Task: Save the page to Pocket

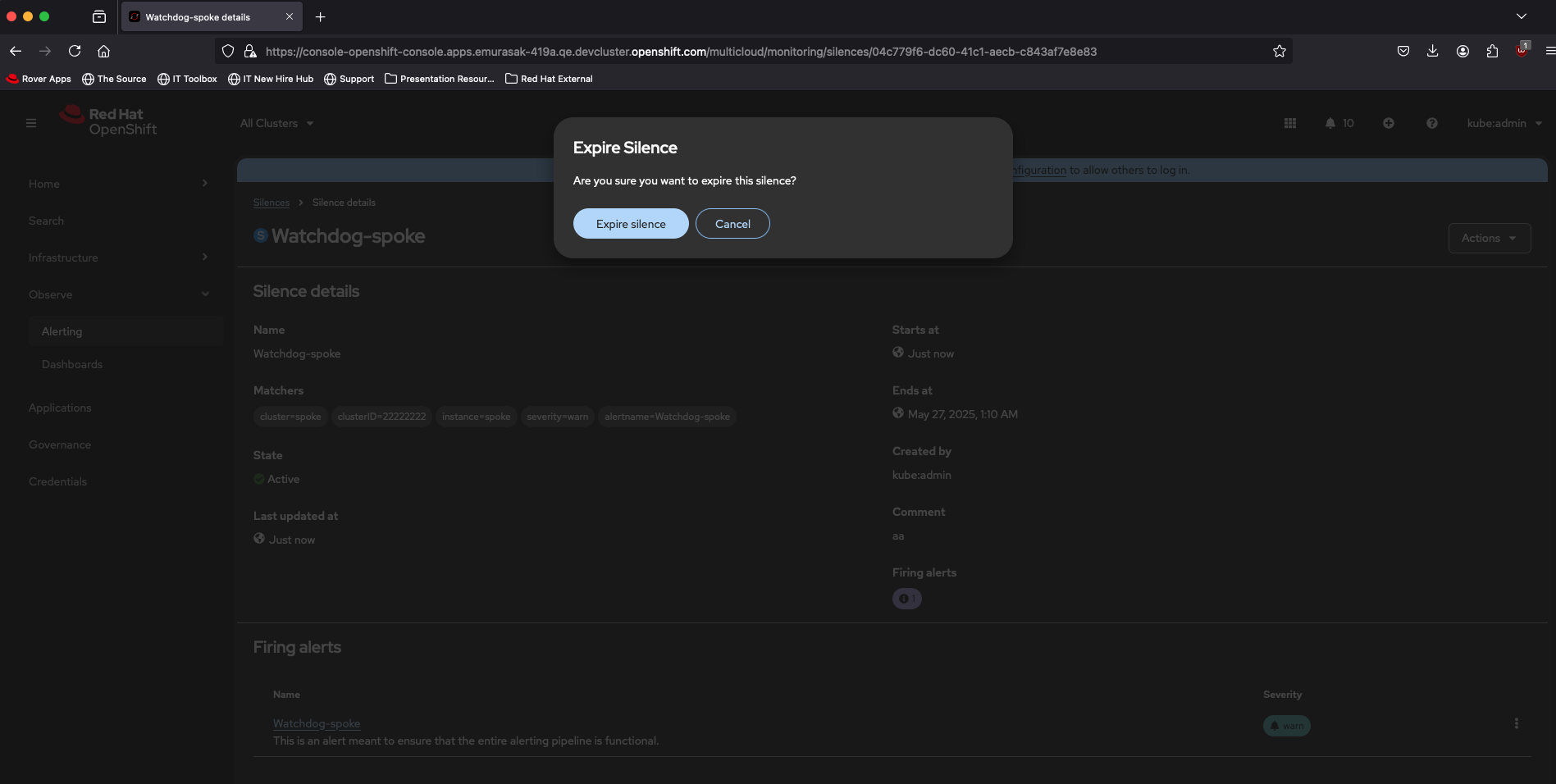Action: click(x=1403, y=51)
